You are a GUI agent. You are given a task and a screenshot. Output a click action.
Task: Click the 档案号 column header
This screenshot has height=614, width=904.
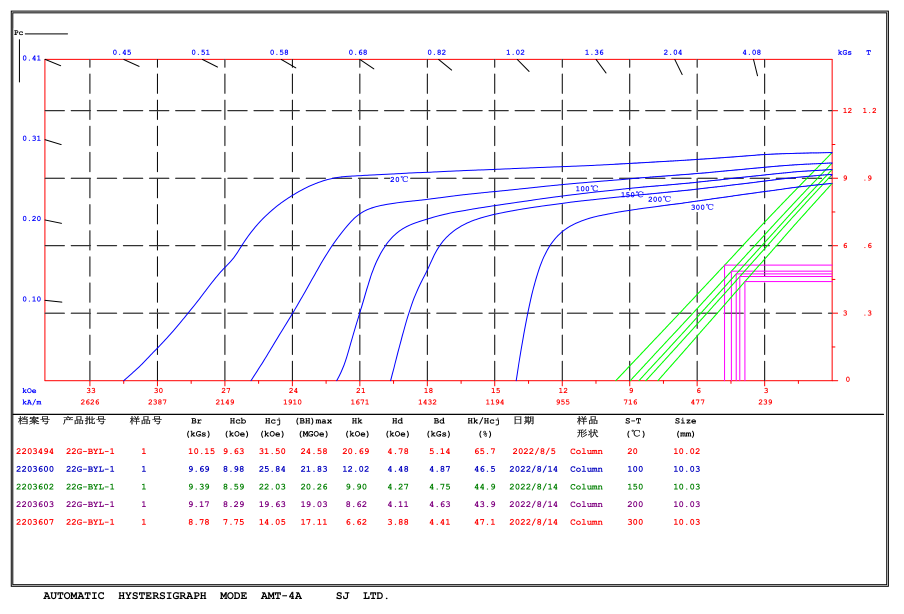coord(34,421)
